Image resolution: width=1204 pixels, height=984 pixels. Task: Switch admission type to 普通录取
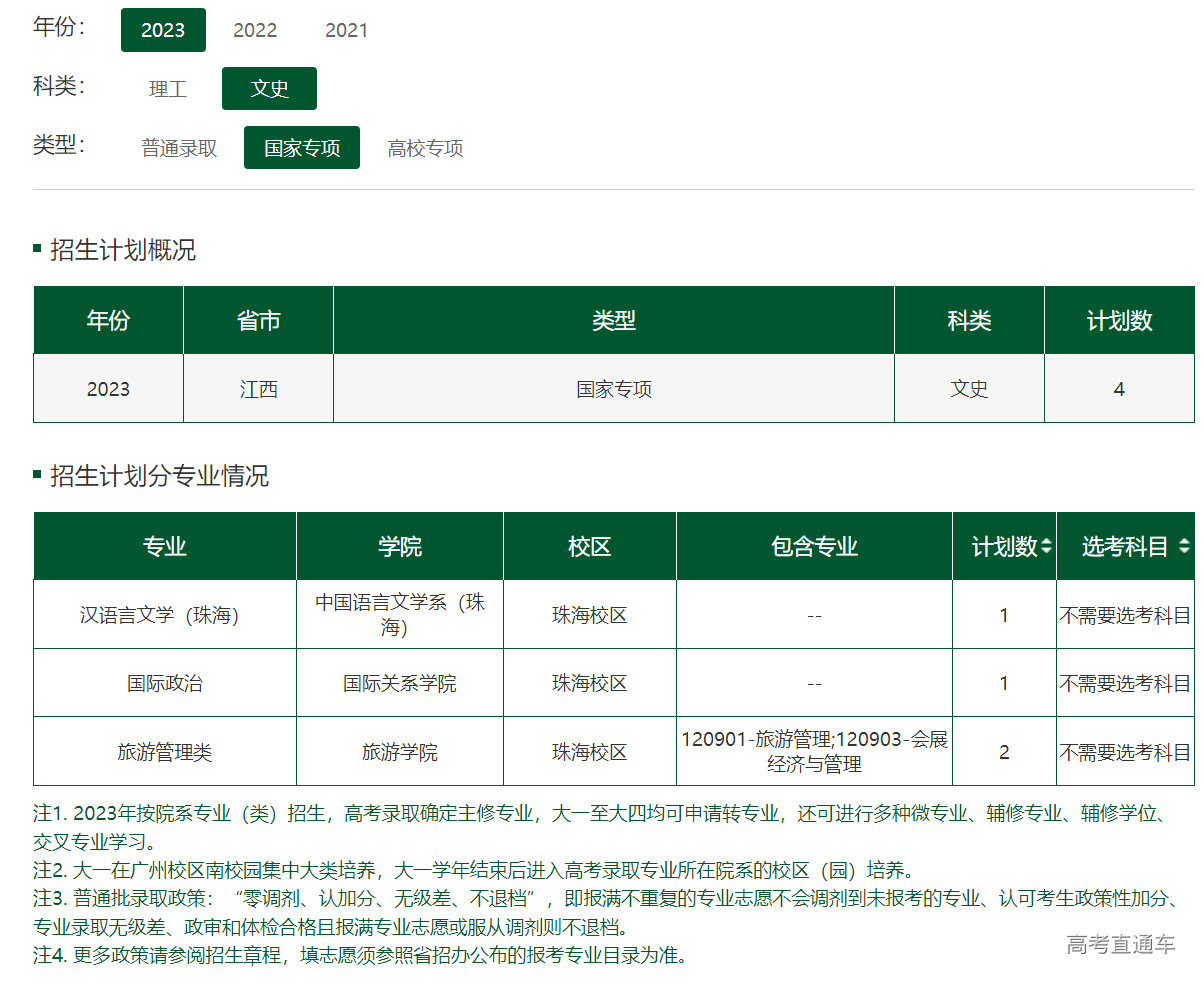tap(179, 148)
